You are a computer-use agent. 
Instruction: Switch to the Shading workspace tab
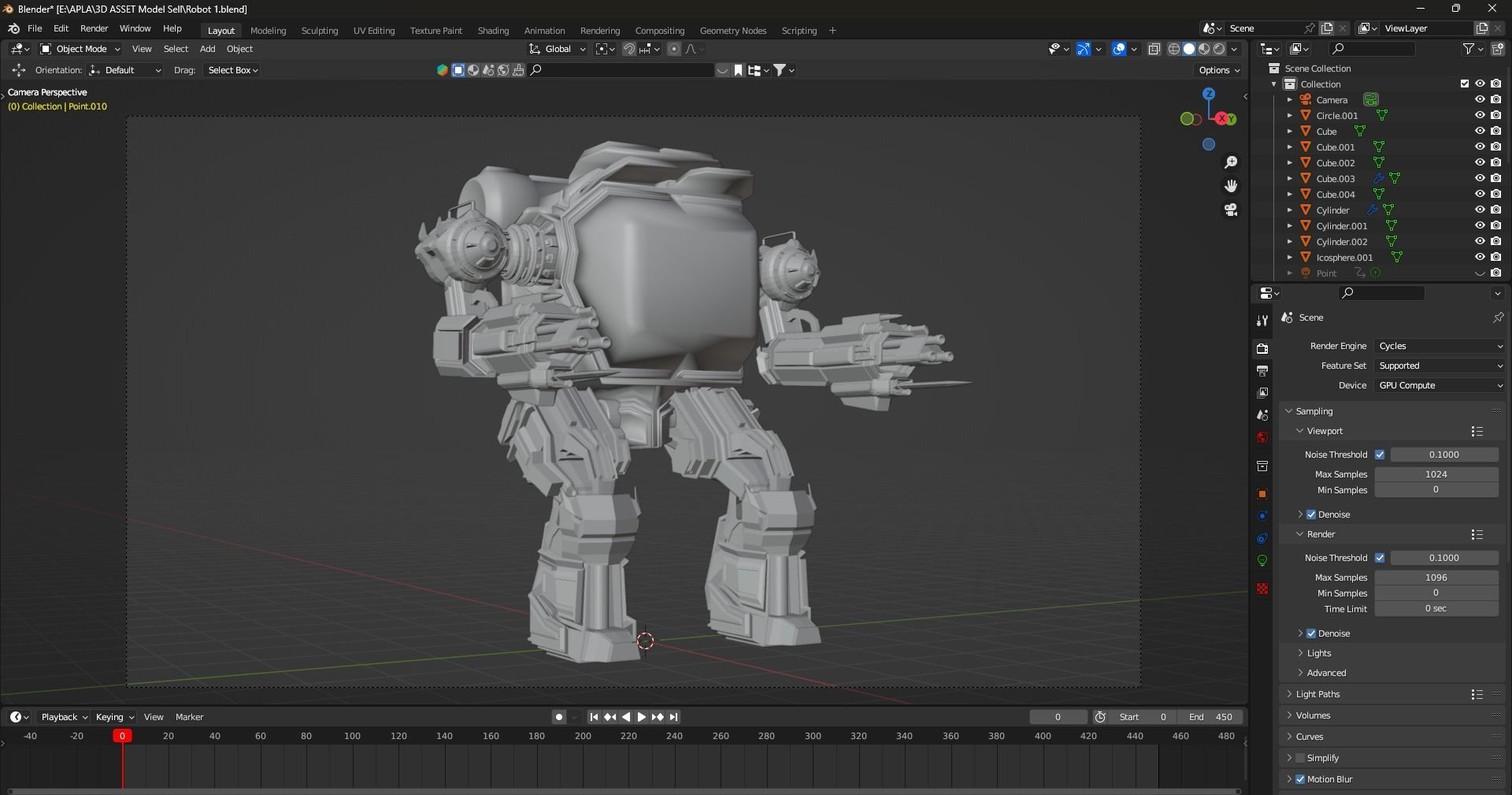click(x=493, y=31)
